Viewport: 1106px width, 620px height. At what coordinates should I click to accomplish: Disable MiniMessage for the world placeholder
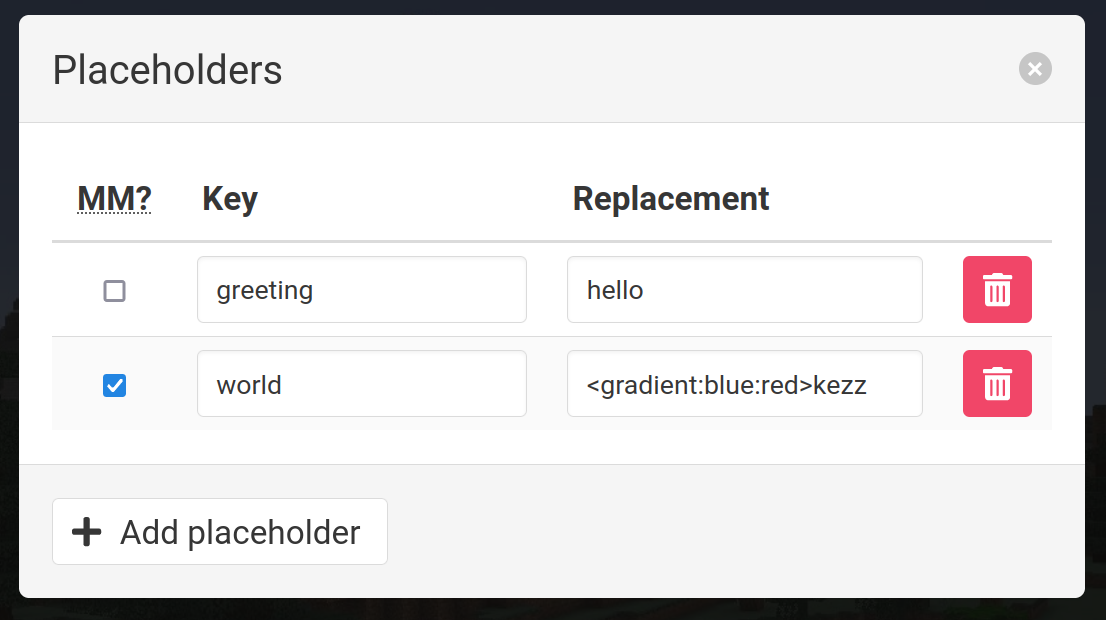coord(114,385)
